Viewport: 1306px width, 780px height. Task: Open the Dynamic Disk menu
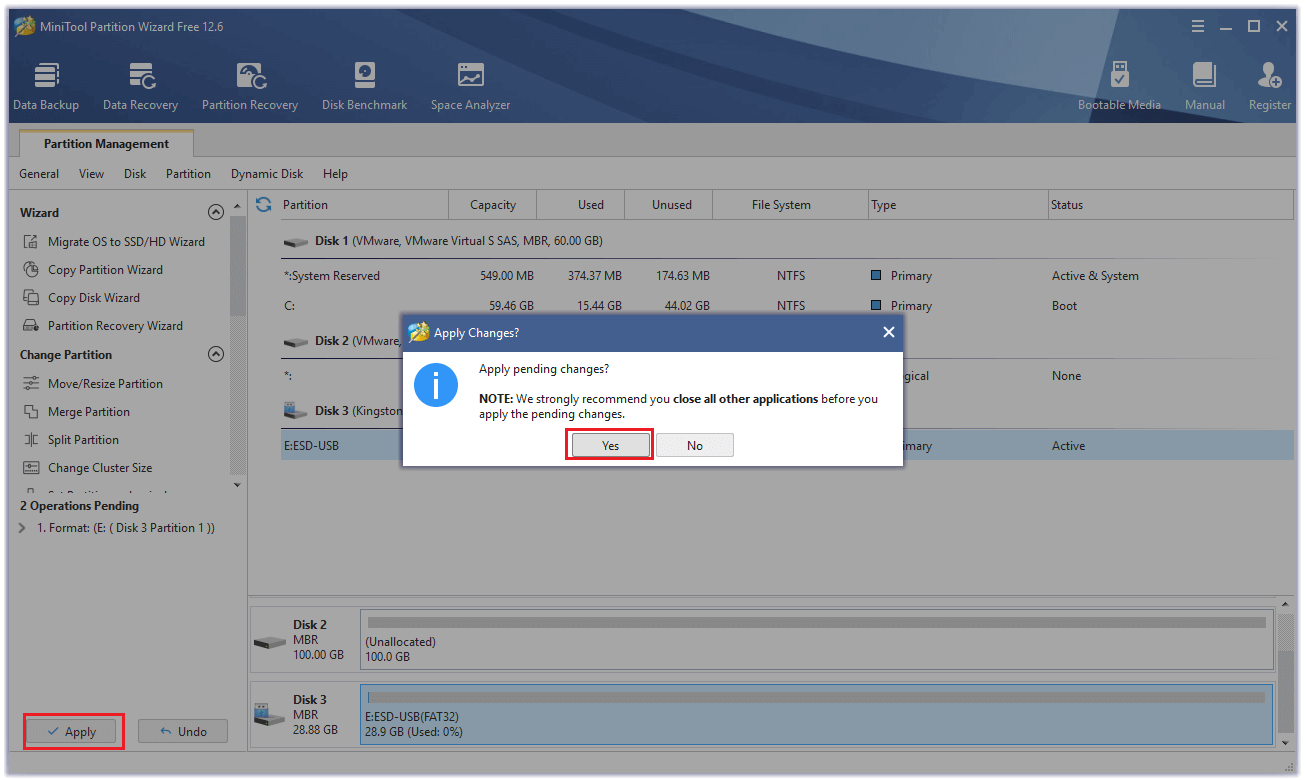coord(267,174)
